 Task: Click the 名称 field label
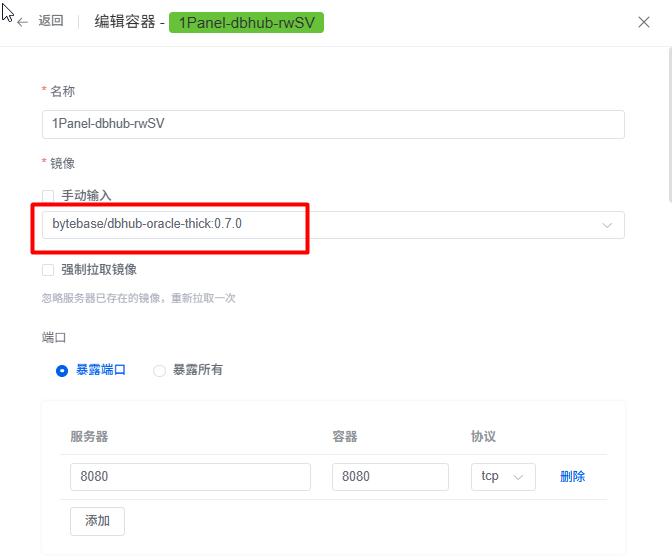[63, 91]
